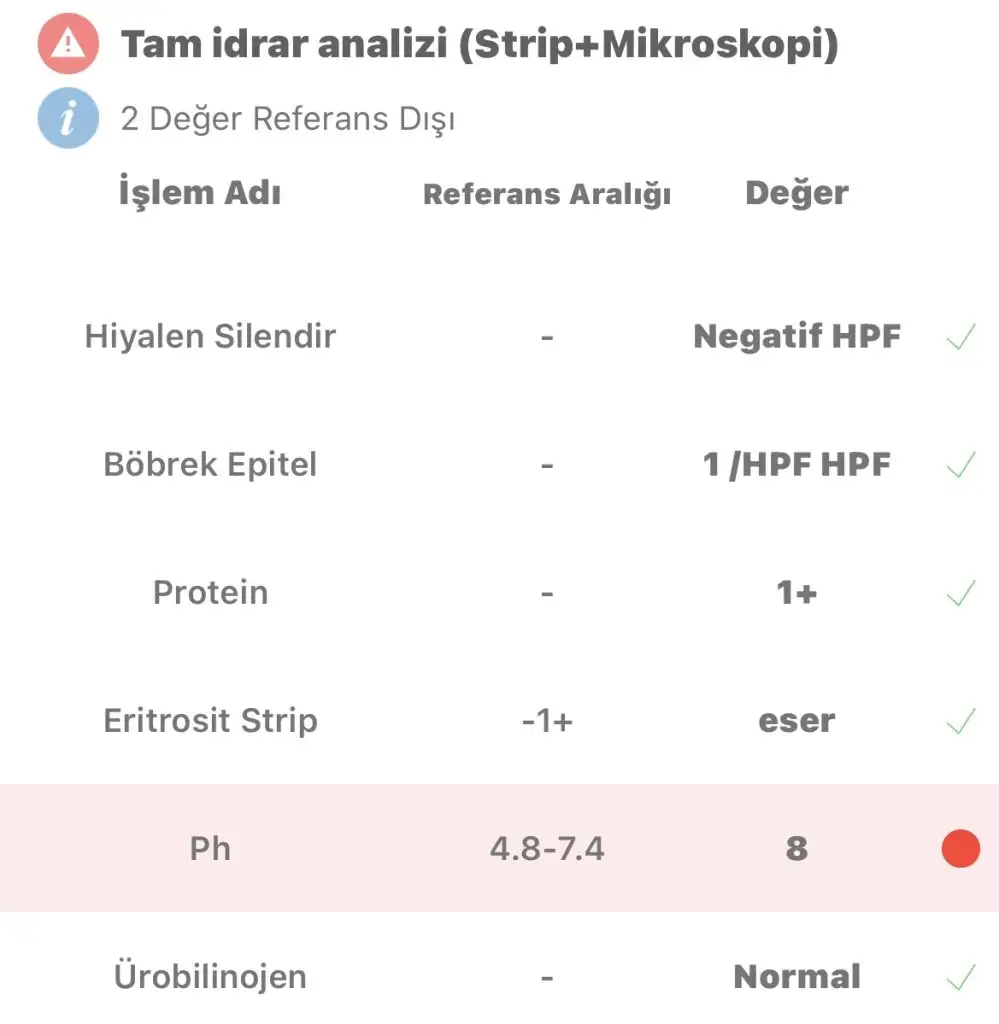Open the Ürobilinojen Normal result

tap(797, 977)
